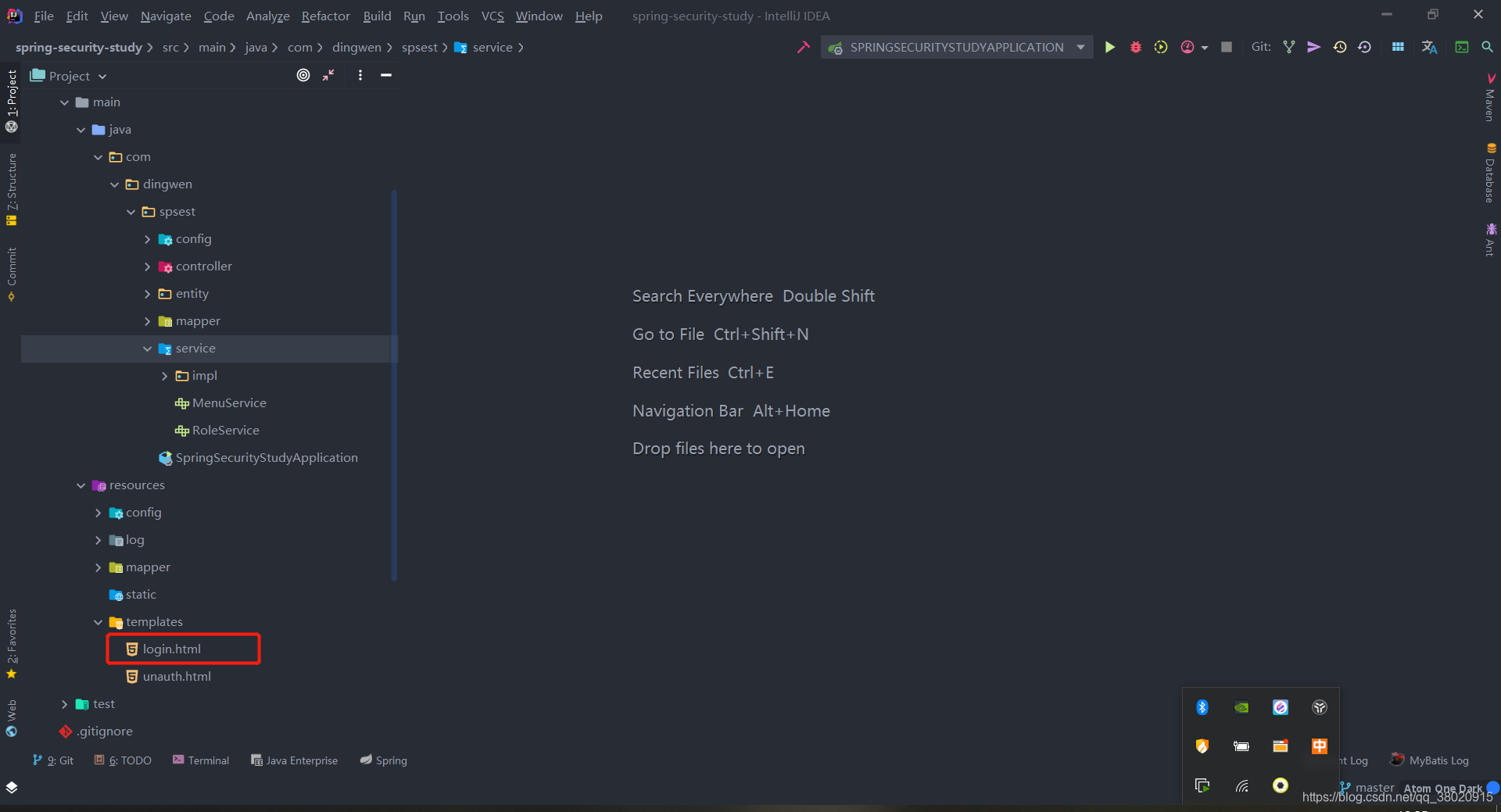Image resolution: width=1501 pixels, height=812 pixels.
Task: Click the profiler run icon
Action: click(x=1188, y=48)
